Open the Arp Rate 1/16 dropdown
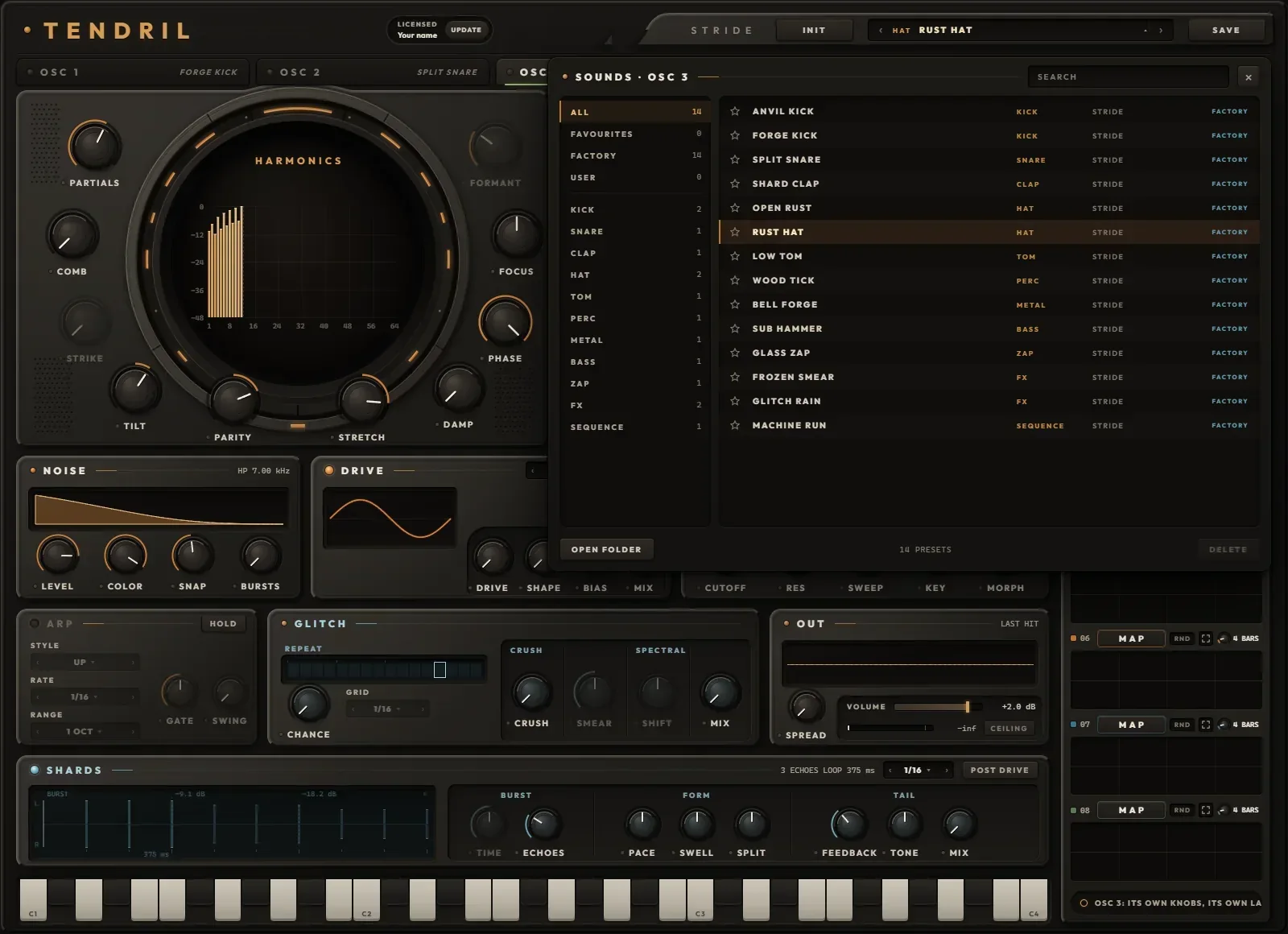 (x=85, y=696)
